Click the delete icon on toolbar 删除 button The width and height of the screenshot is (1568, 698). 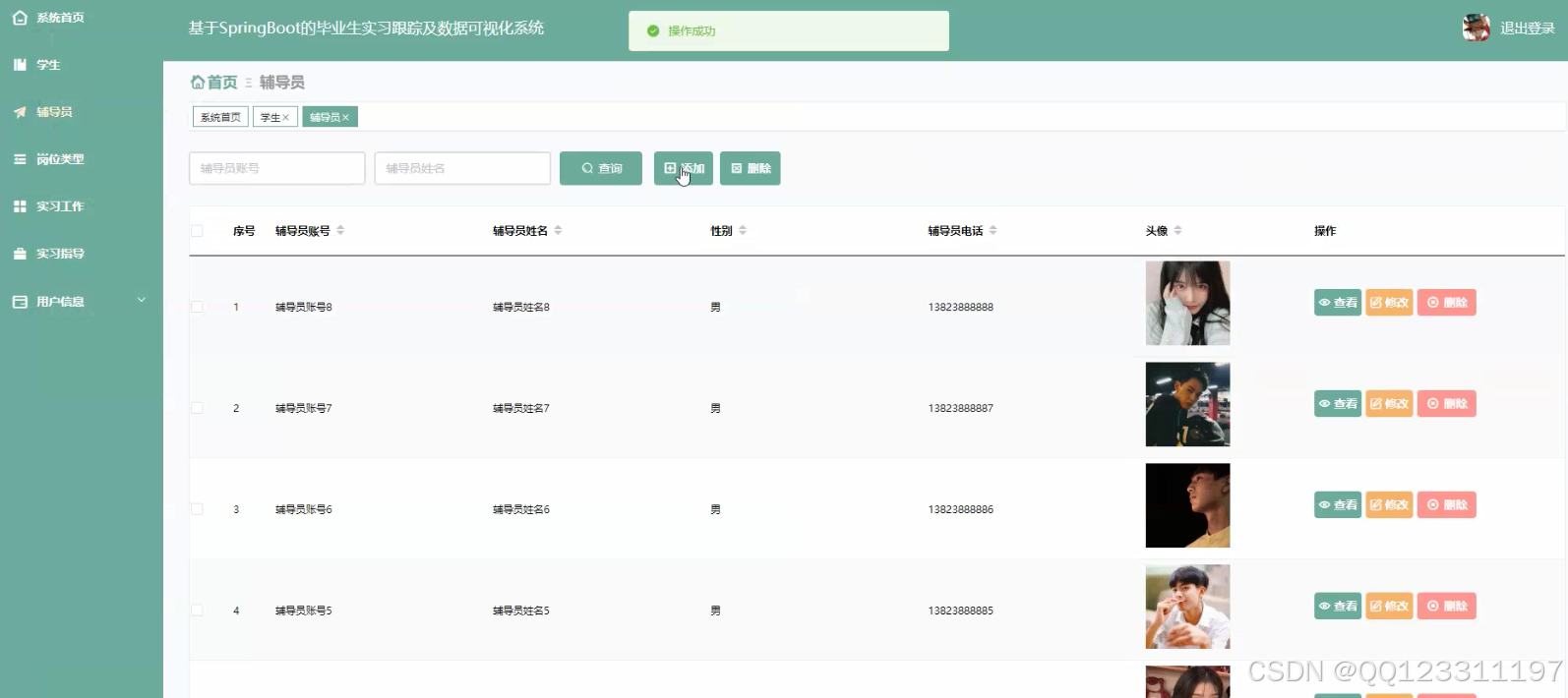pyautogui.click(x=737, y=168)
